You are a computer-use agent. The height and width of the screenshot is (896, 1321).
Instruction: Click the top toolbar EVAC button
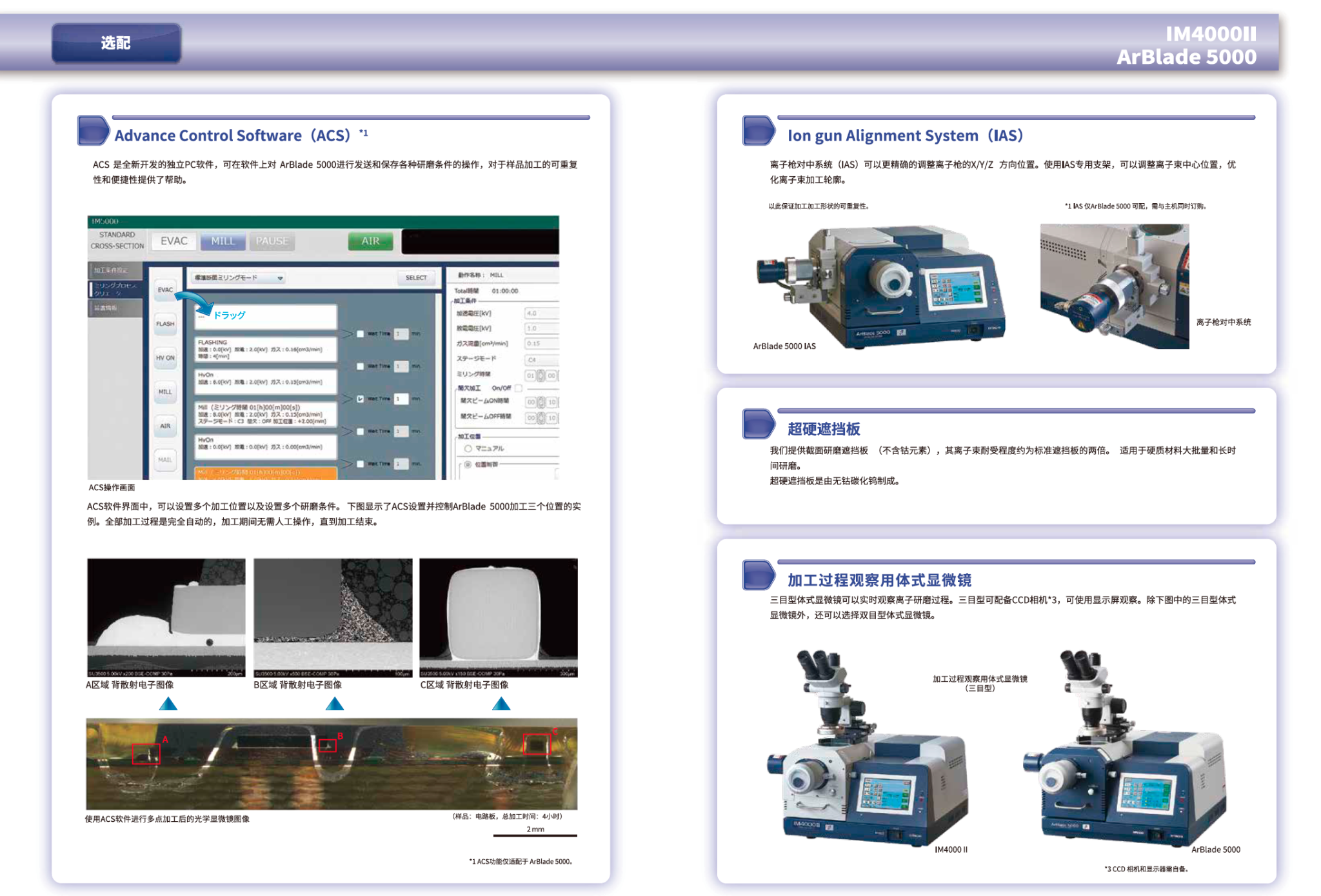[x=174, y=241]
